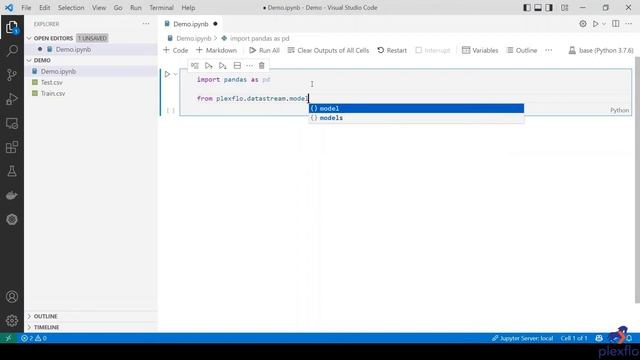The width and height of the screenshot is (640, 360).
Task: Choose the 'models' autocomplete suggestion
Action: pyautogui.click(x=416, y=118)
